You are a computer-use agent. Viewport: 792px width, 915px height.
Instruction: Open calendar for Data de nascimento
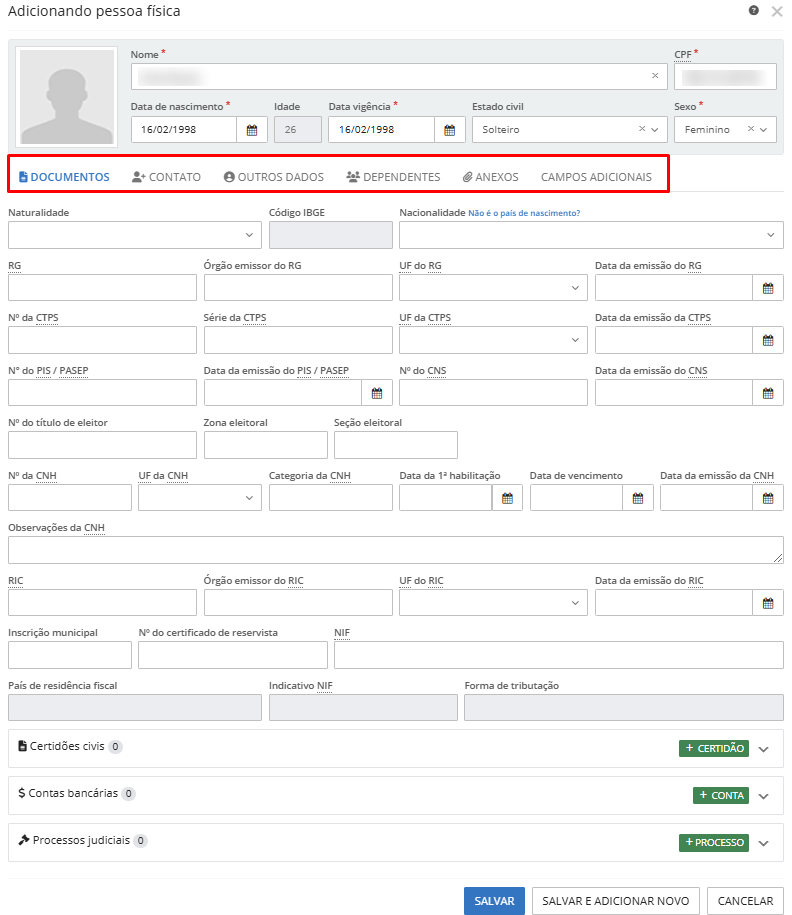pos(252,130)
